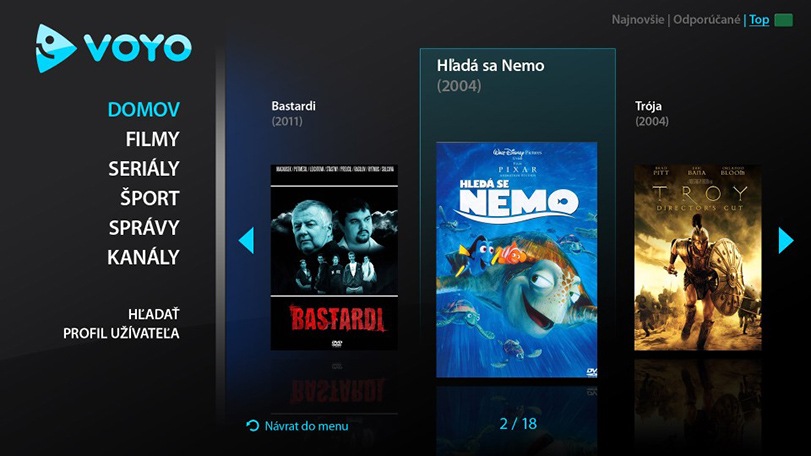
Task: Open PROFIL UŽÍVATEĽA
Action: click(x=122, y=333)
